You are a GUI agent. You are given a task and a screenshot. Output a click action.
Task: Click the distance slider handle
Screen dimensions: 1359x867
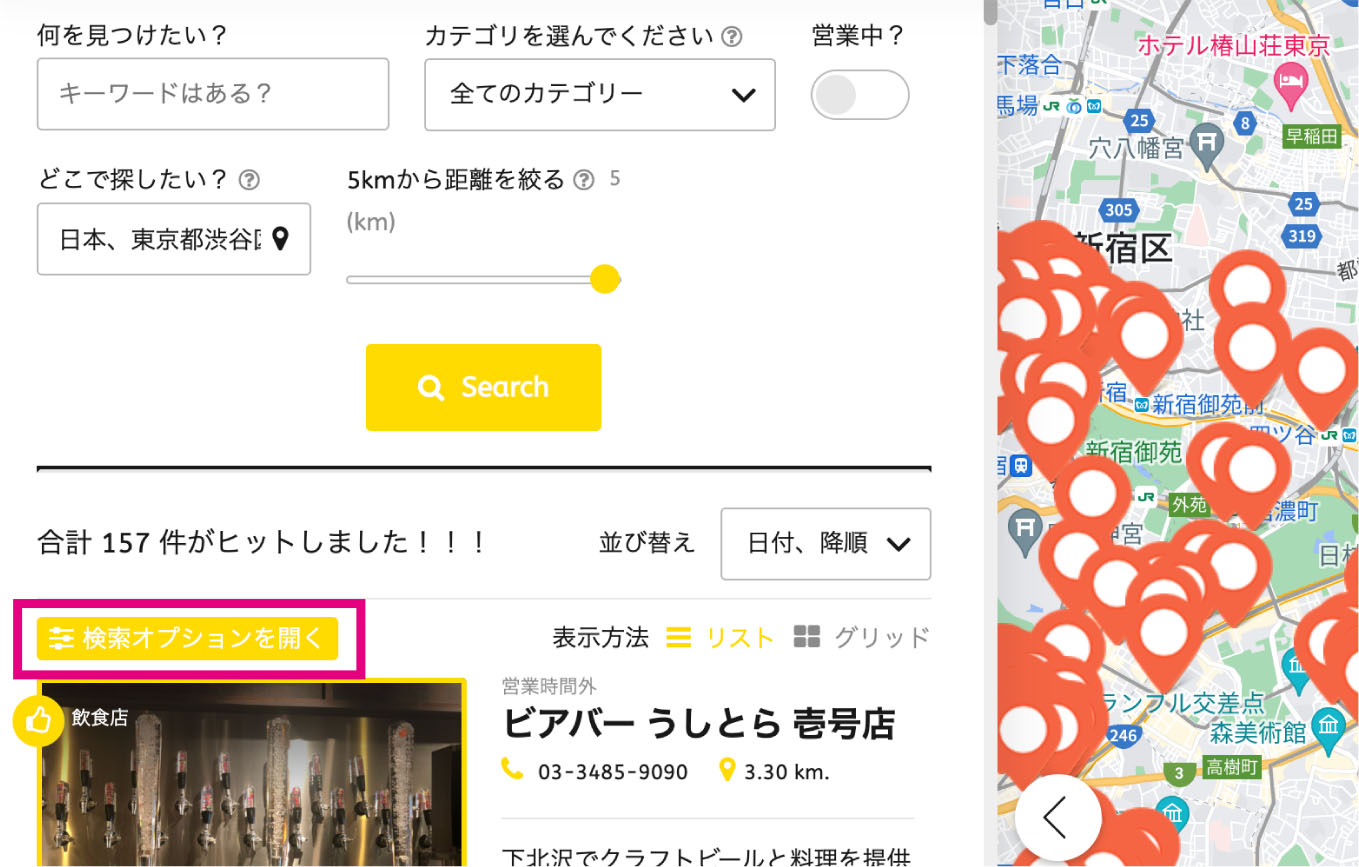click(x=604, y=279)
